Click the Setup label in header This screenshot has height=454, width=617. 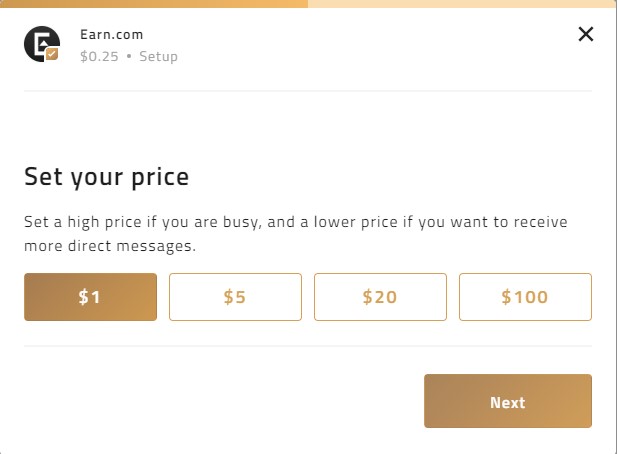(158, 56)
